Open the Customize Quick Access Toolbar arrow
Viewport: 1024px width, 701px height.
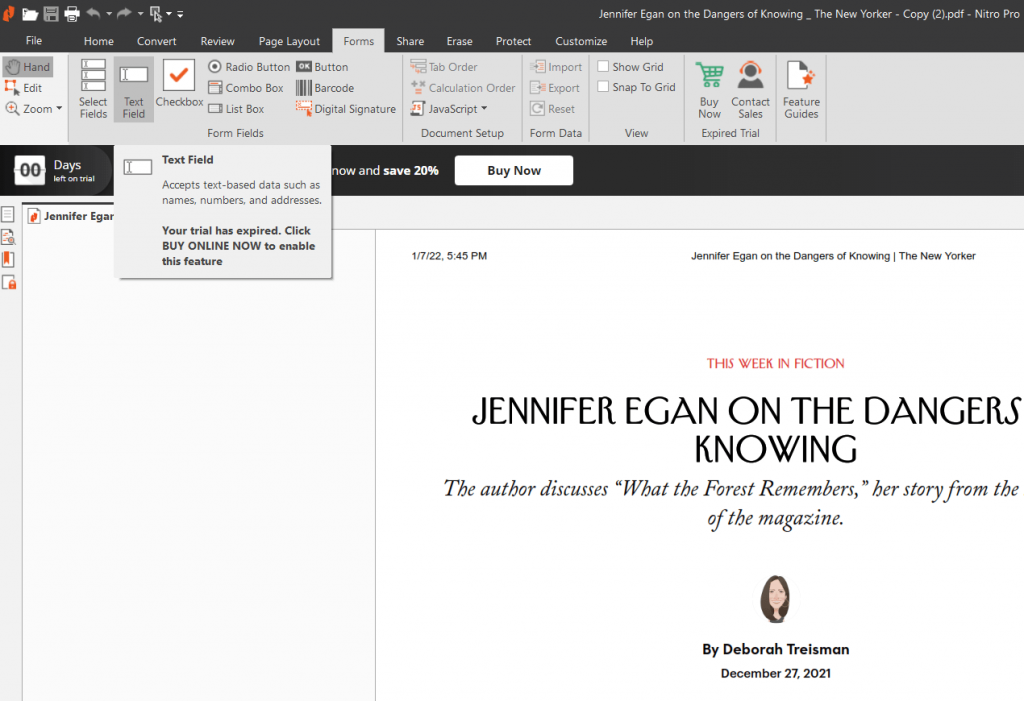click(180, 14)
